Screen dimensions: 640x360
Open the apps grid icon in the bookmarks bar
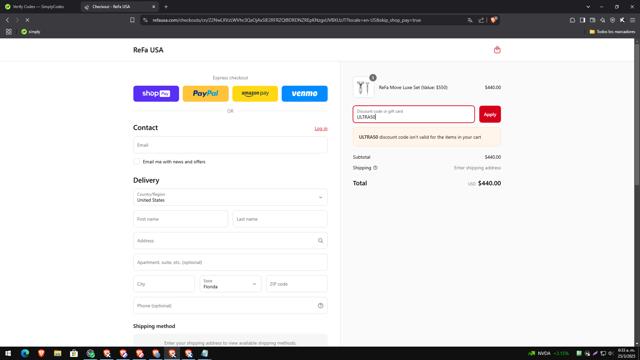[x=9, y=31]
